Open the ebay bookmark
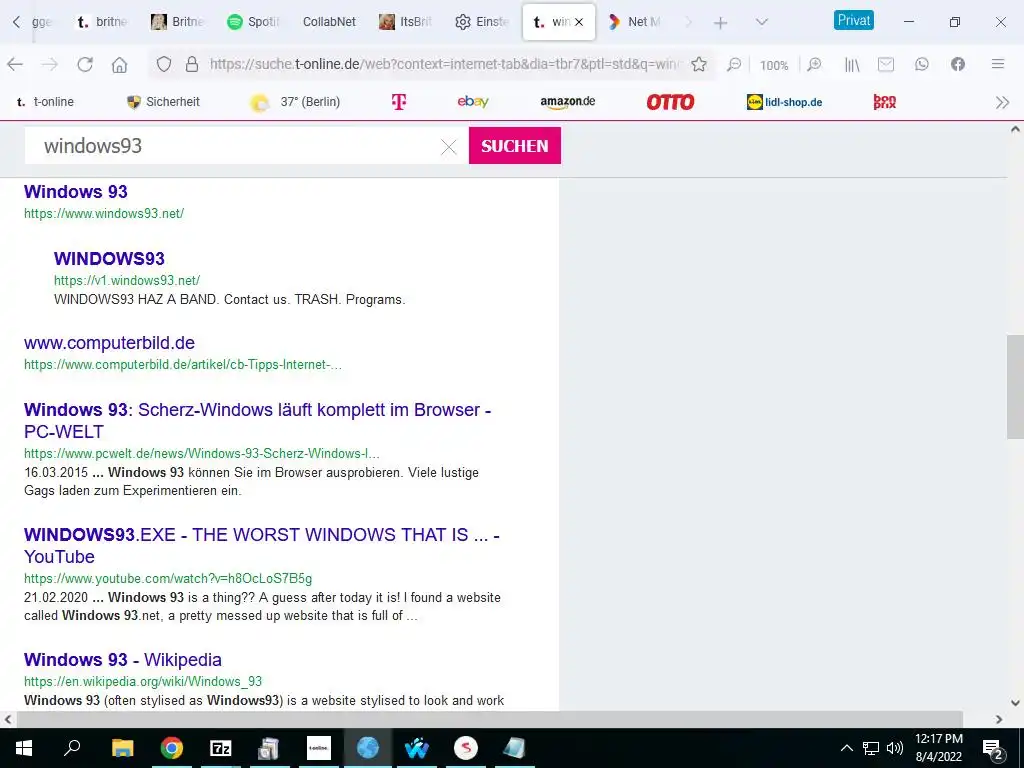1024x768 pixels. click(x=473, y=102)
